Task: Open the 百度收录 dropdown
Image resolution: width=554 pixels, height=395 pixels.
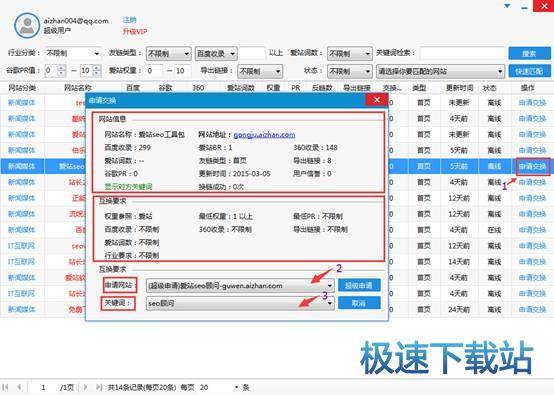Action: (216, 54)
